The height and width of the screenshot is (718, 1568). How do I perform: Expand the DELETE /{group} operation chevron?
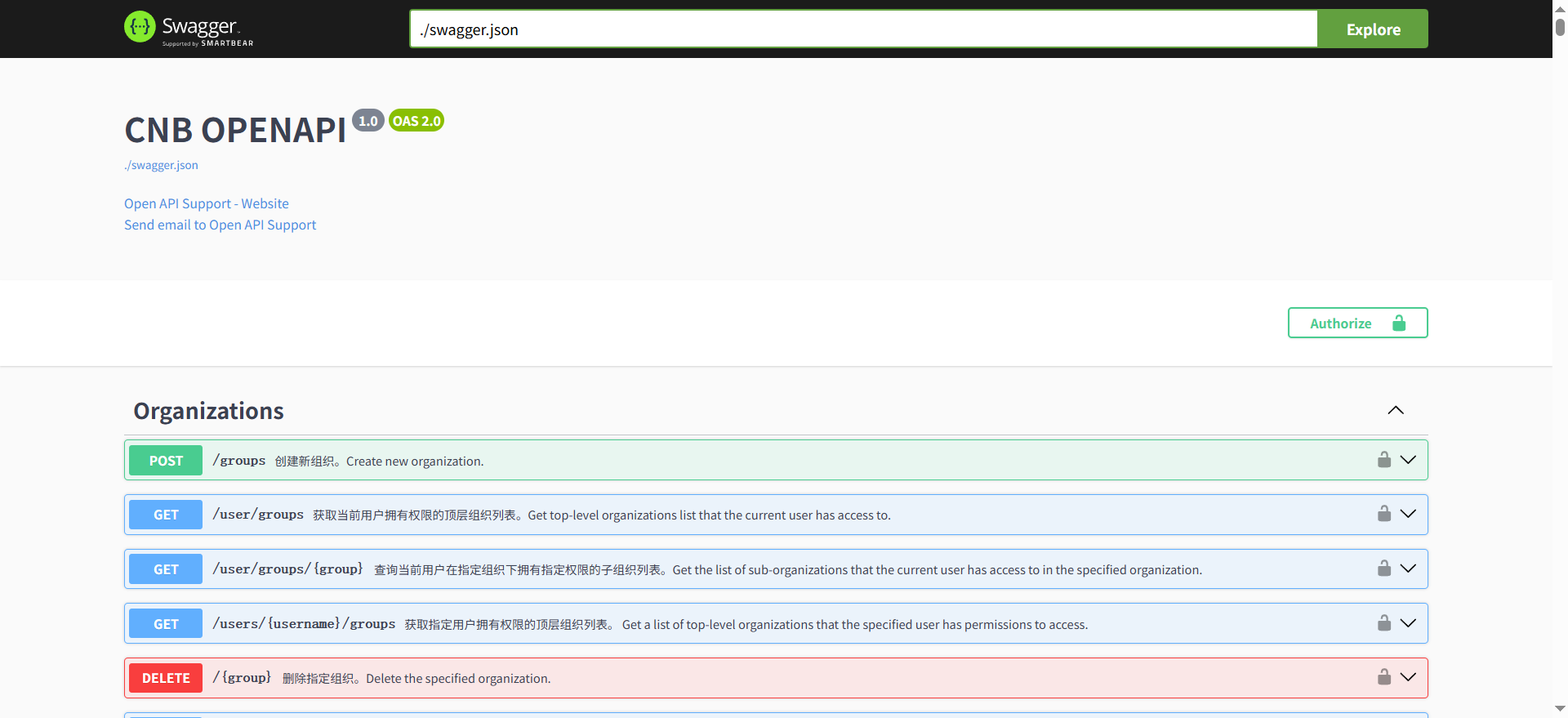pyautogui.click(x=1408, y=677)
